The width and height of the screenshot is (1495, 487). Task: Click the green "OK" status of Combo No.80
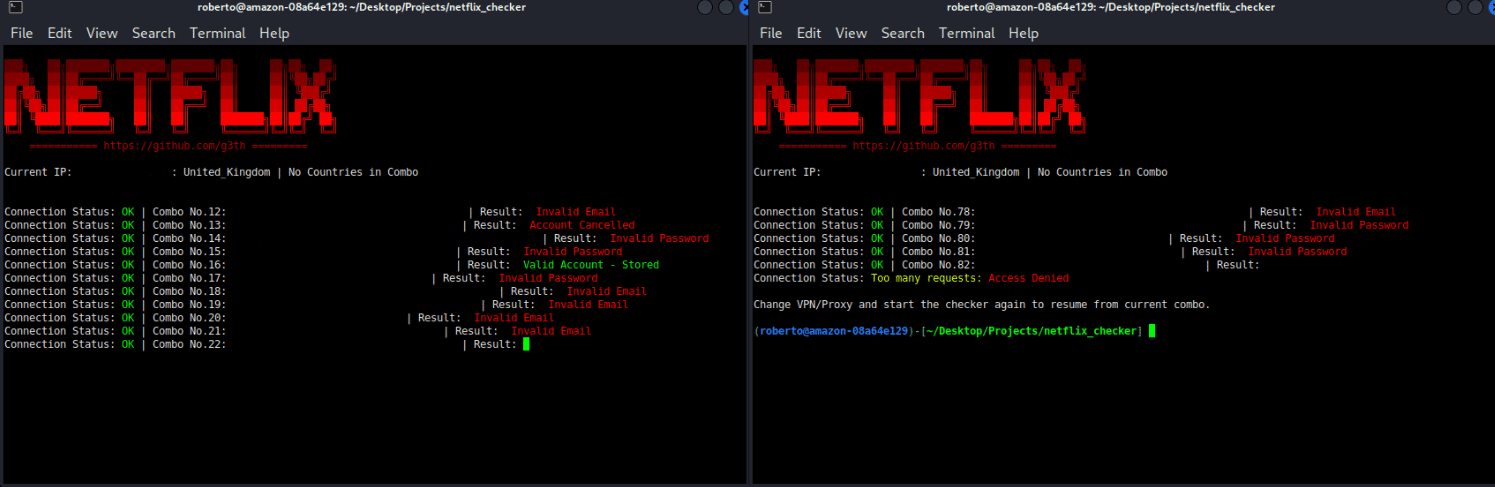(877, 238)
